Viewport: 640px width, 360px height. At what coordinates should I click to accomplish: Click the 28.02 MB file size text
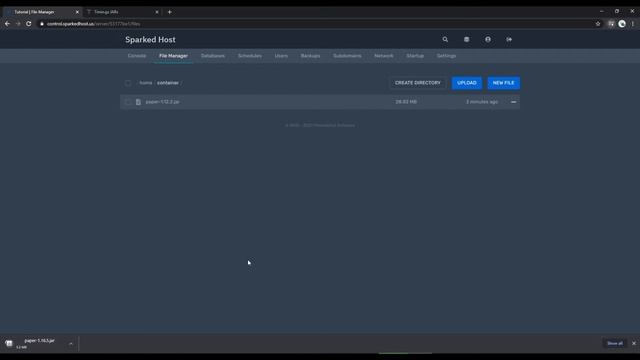(406, 102)
